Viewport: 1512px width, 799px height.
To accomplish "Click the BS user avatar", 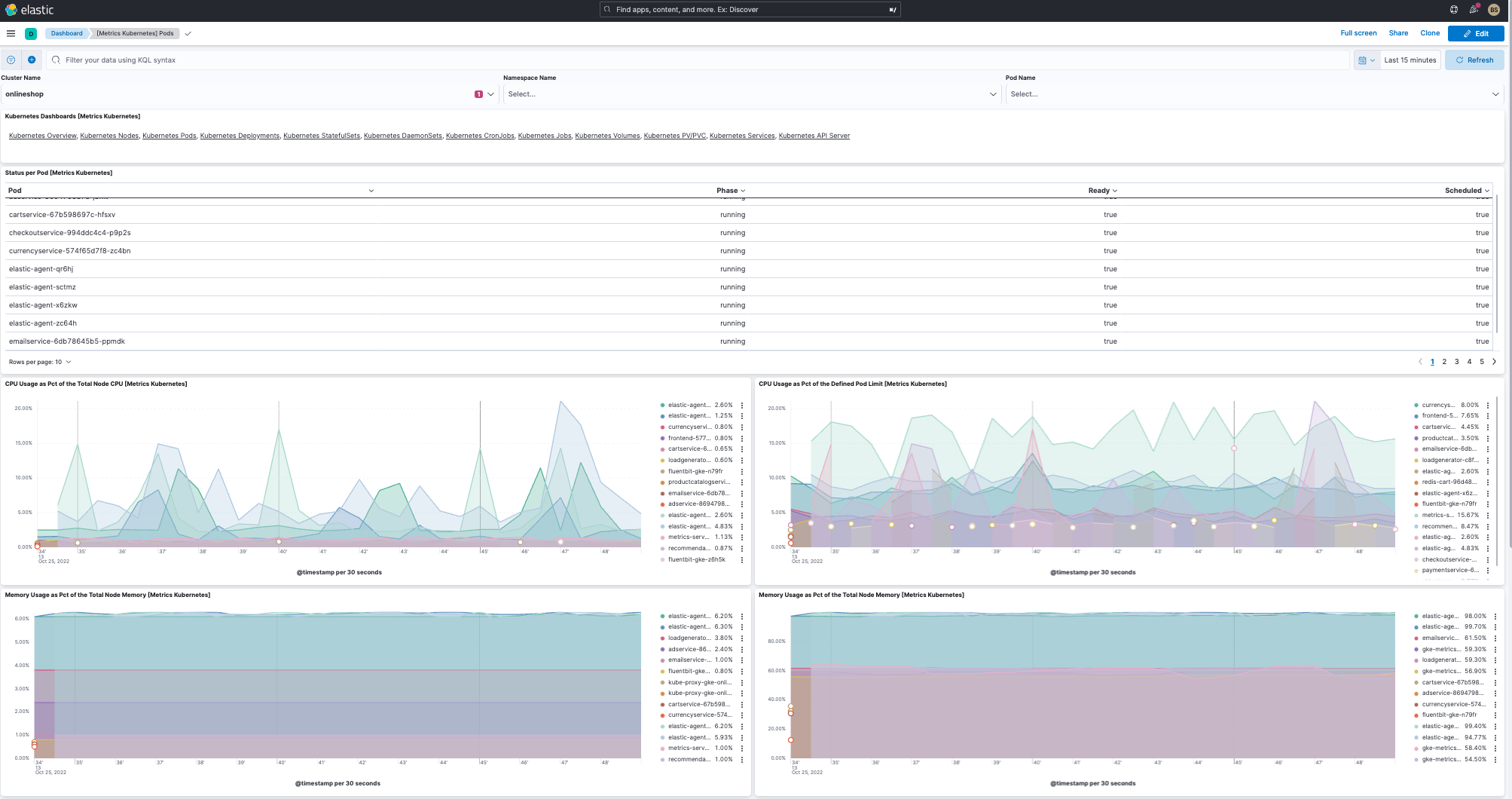I will [1494, 10].
